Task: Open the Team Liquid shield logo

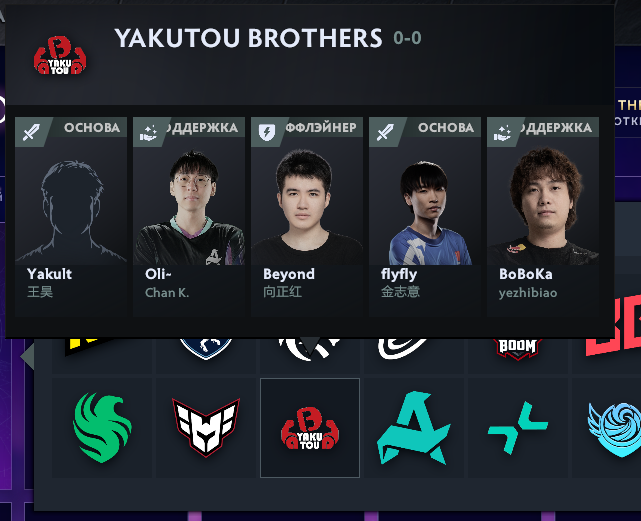Action: [206, 348]
